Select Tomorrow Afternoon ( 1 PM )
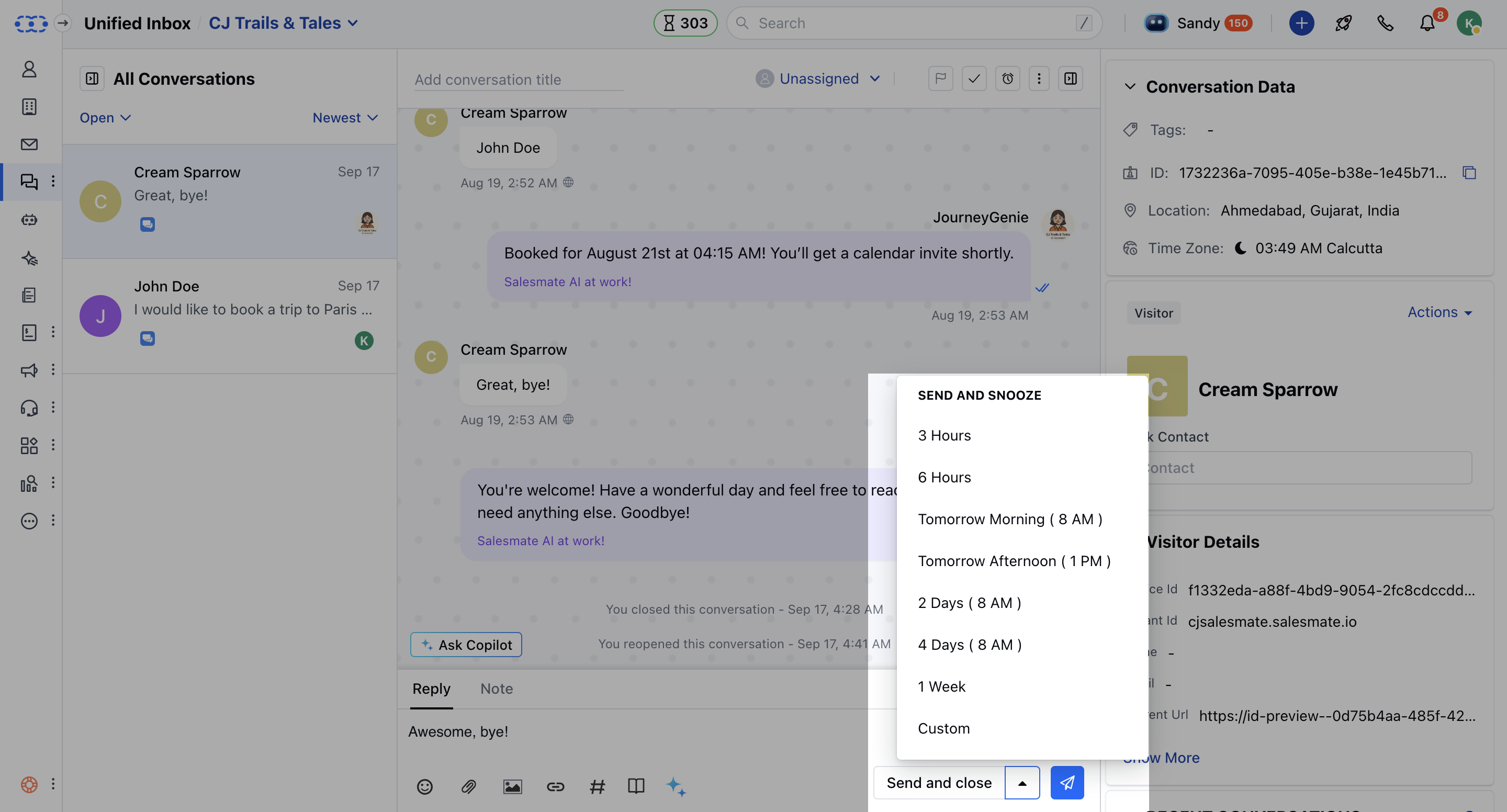The width and height of the screenshot is (1507, 812). (x=1022, y=561)
